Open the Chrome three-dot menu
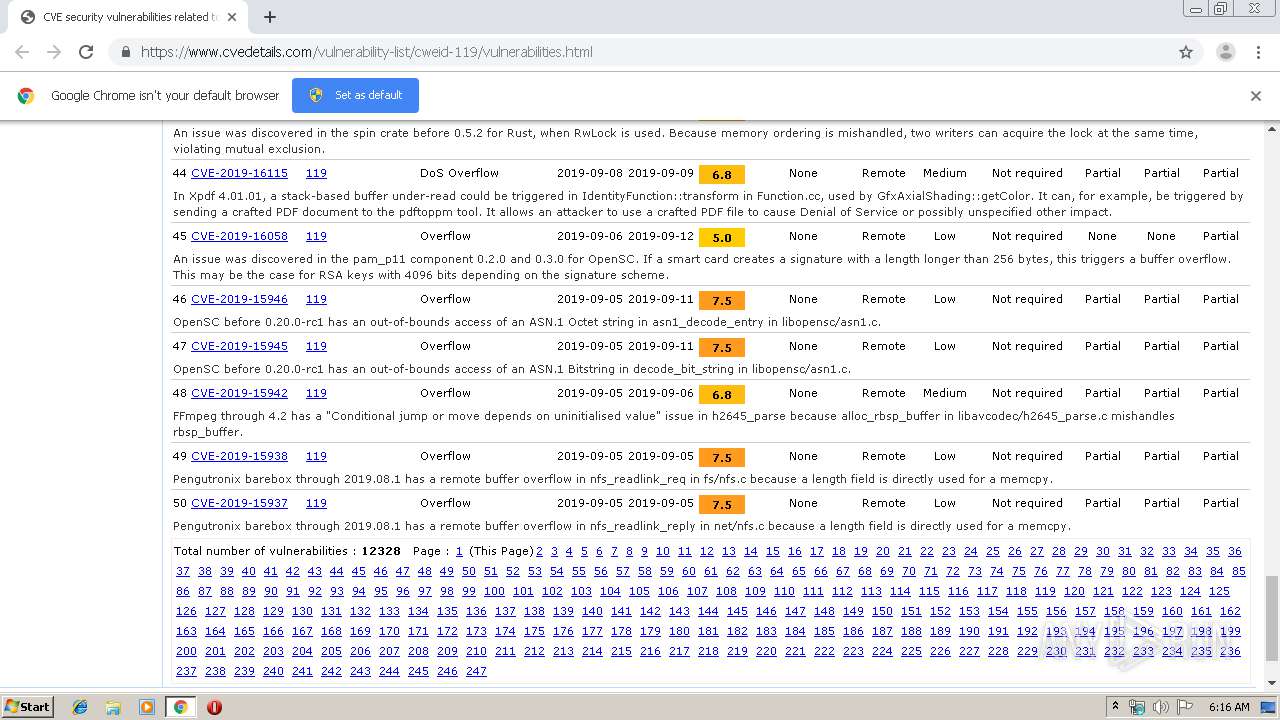Screen dimensions: 1280x720 pyautogui.click(x=1258, y=52)
